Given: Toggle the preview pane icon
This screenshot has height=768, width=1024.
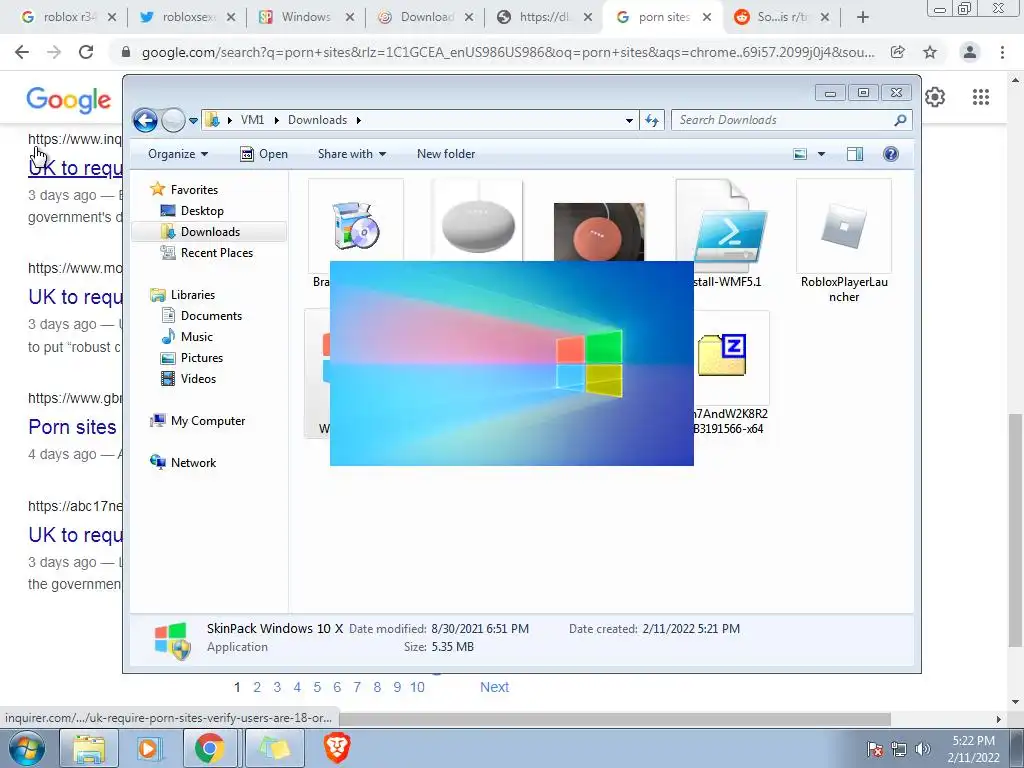Looking at the screenshot, I should tap(855, 154).
